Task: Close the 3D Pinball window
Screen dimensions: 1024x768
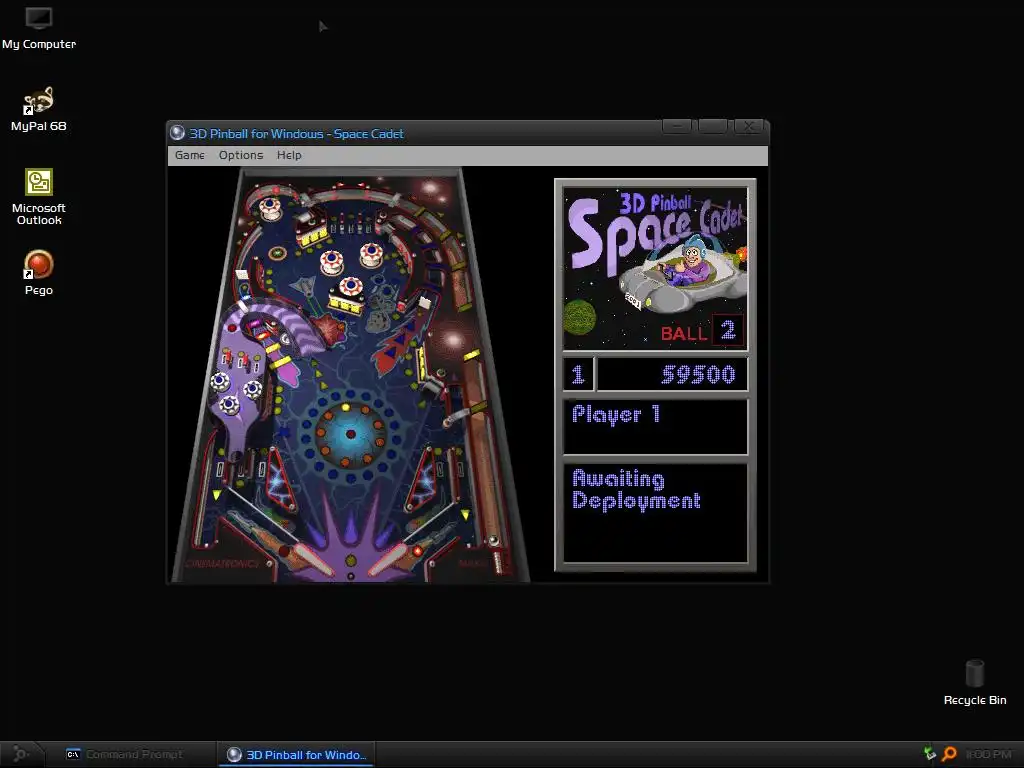Action: (749, 126)
